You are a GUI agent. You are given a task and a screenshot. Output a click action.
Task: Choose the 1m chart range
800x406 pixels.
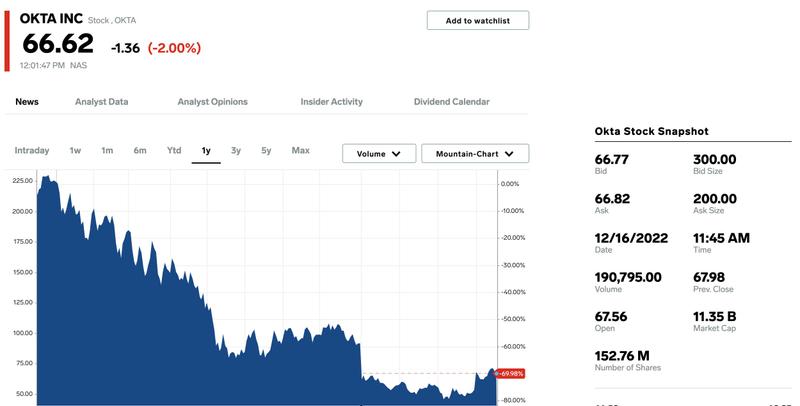tap(107, 150)
